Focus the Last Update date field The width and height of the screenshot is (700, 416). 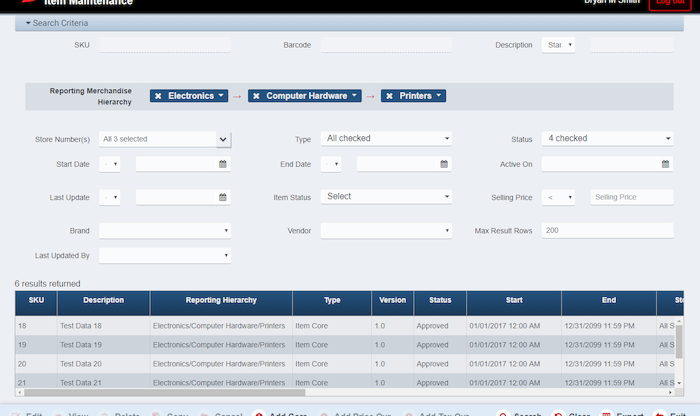(177, 197)
